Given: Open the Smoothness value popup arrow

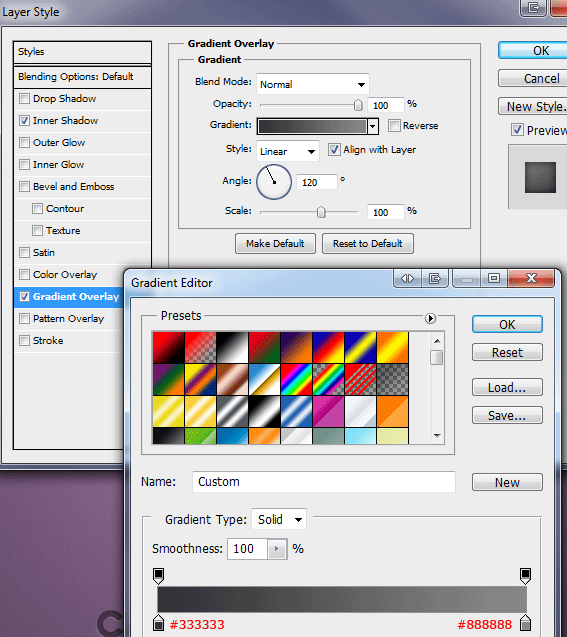Looking at the screenshot, I should tap(277, 549).
